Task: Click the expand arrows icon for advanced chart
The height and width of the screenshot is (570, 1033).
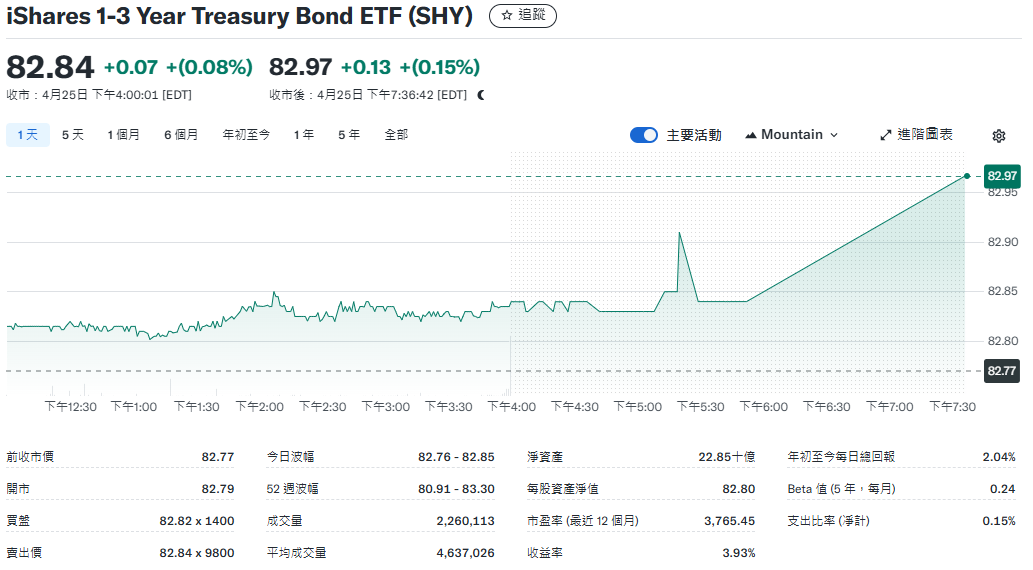Action: (885, 135)
